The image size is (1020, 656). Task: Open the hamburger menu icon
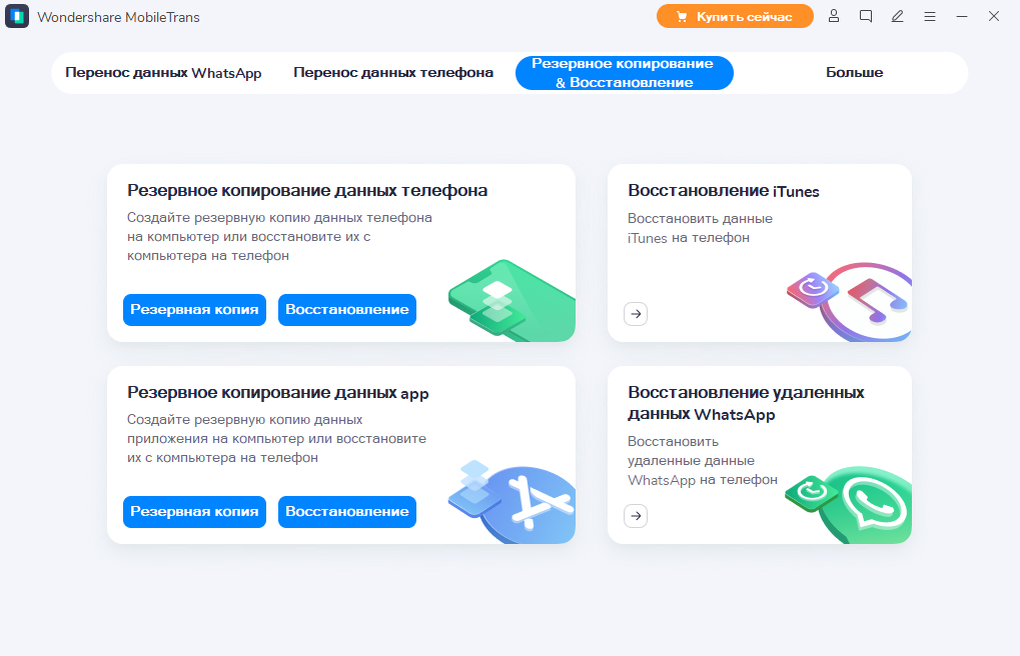pyautogui.click(x=930, y=16)
